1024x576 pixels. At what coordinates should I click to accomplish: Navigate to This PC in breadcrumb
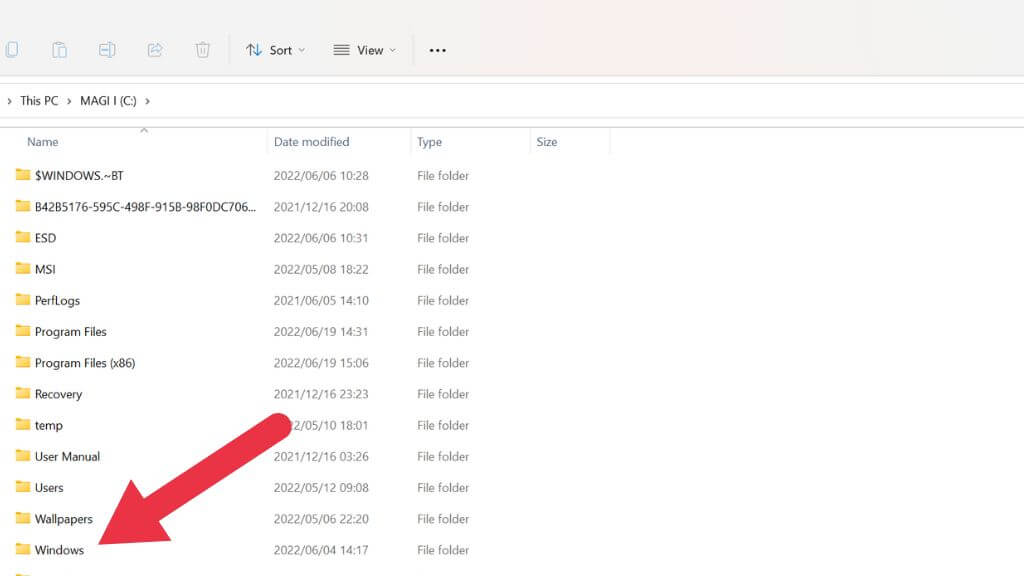tap(39, 101)
